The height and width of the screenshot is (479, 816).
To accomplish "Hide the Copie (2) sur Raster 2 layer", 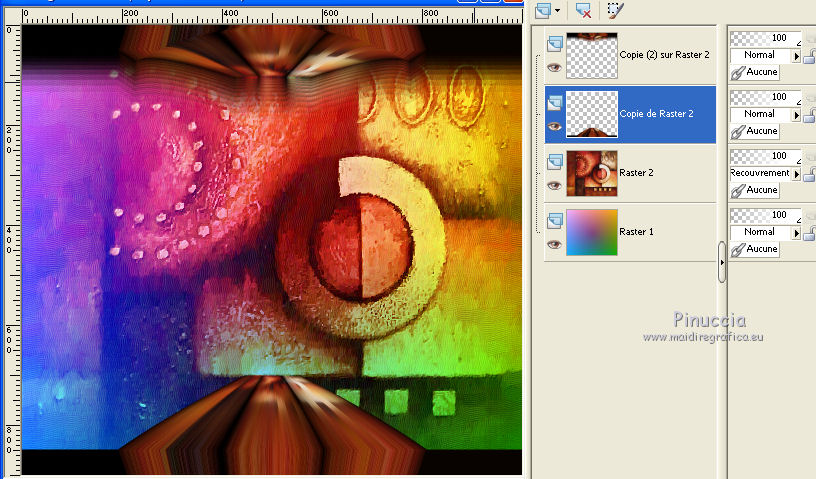I will pyautogui.click(x=554, y=68).
